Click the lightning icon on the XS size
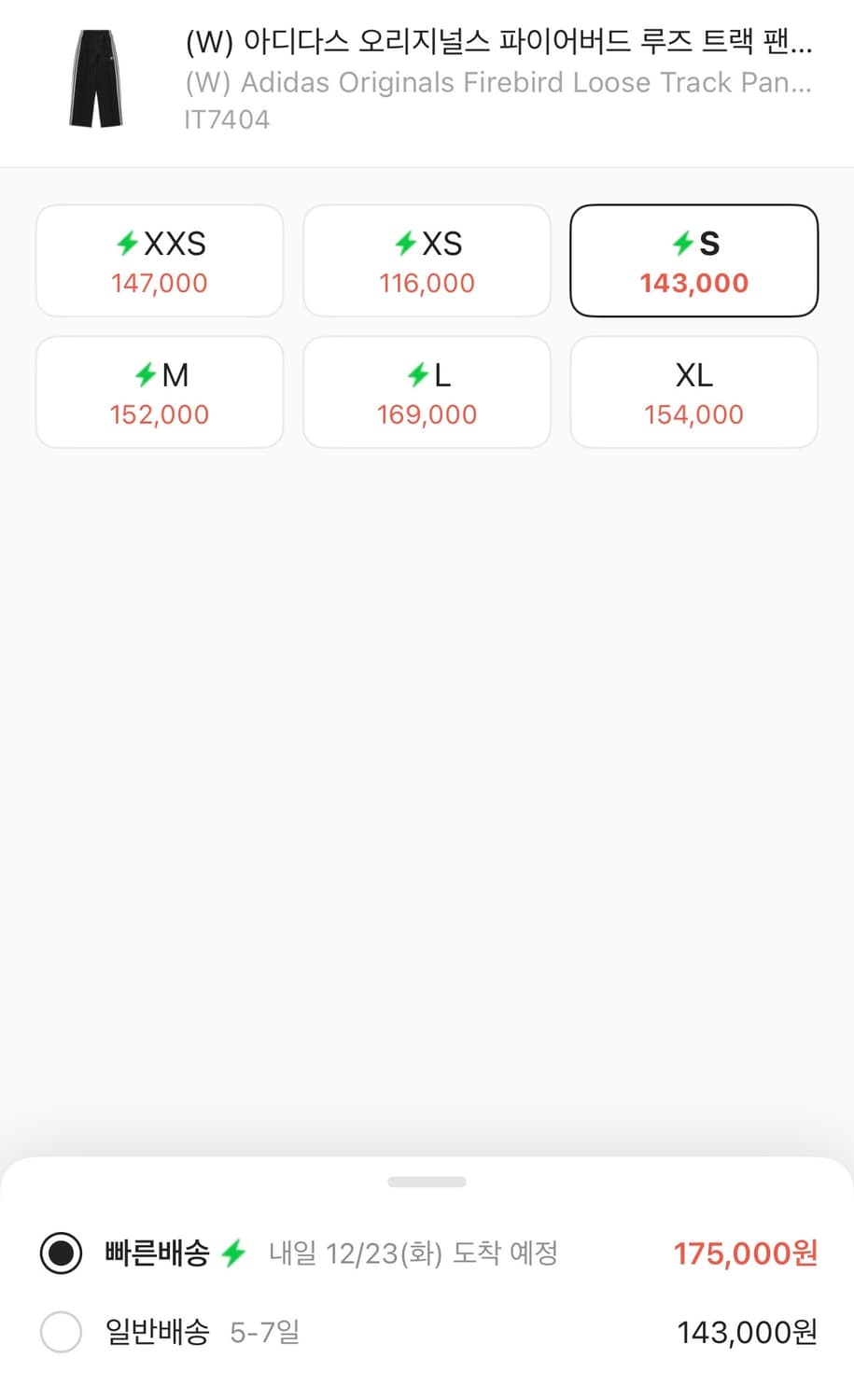Image resolution: width=854 pixels, height=1400 pixels. pos(405,244)
